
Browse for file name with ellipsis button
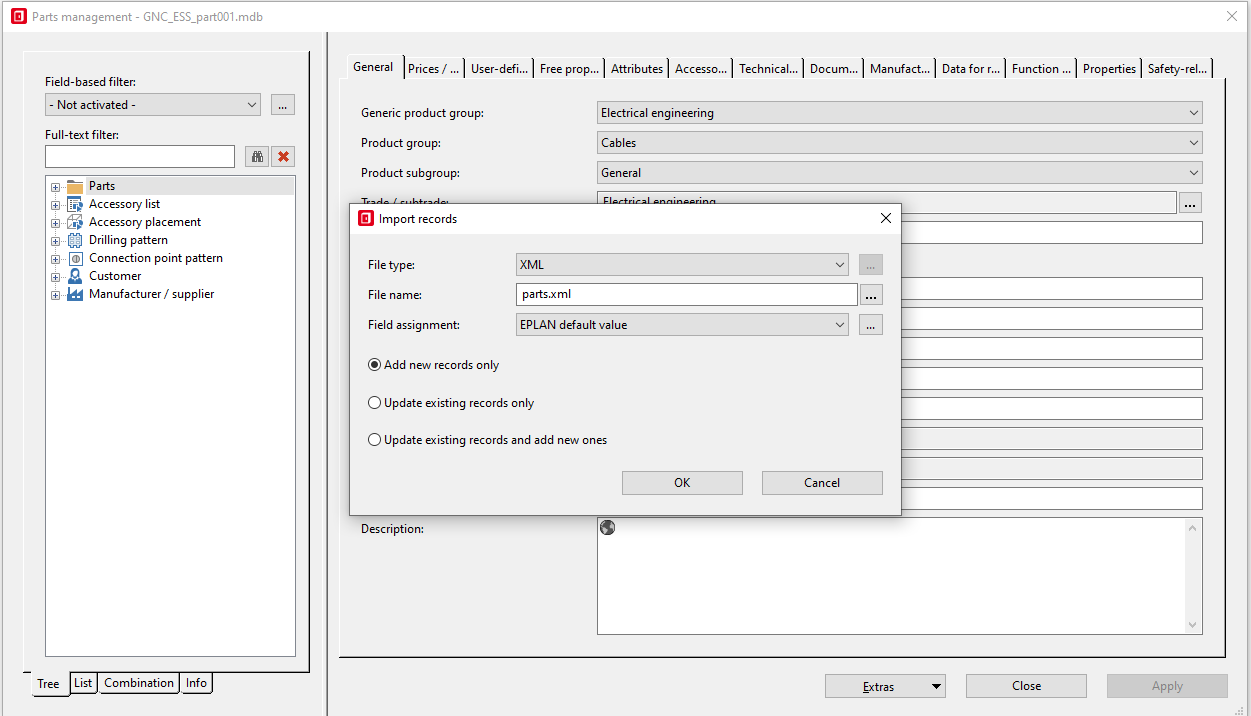(x=871, y=295)
